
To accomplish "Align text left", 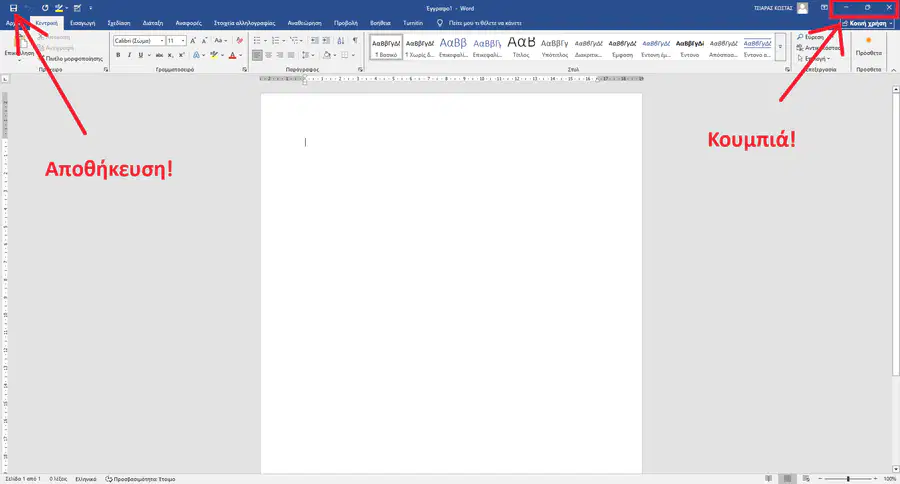I will click(257, 55).
